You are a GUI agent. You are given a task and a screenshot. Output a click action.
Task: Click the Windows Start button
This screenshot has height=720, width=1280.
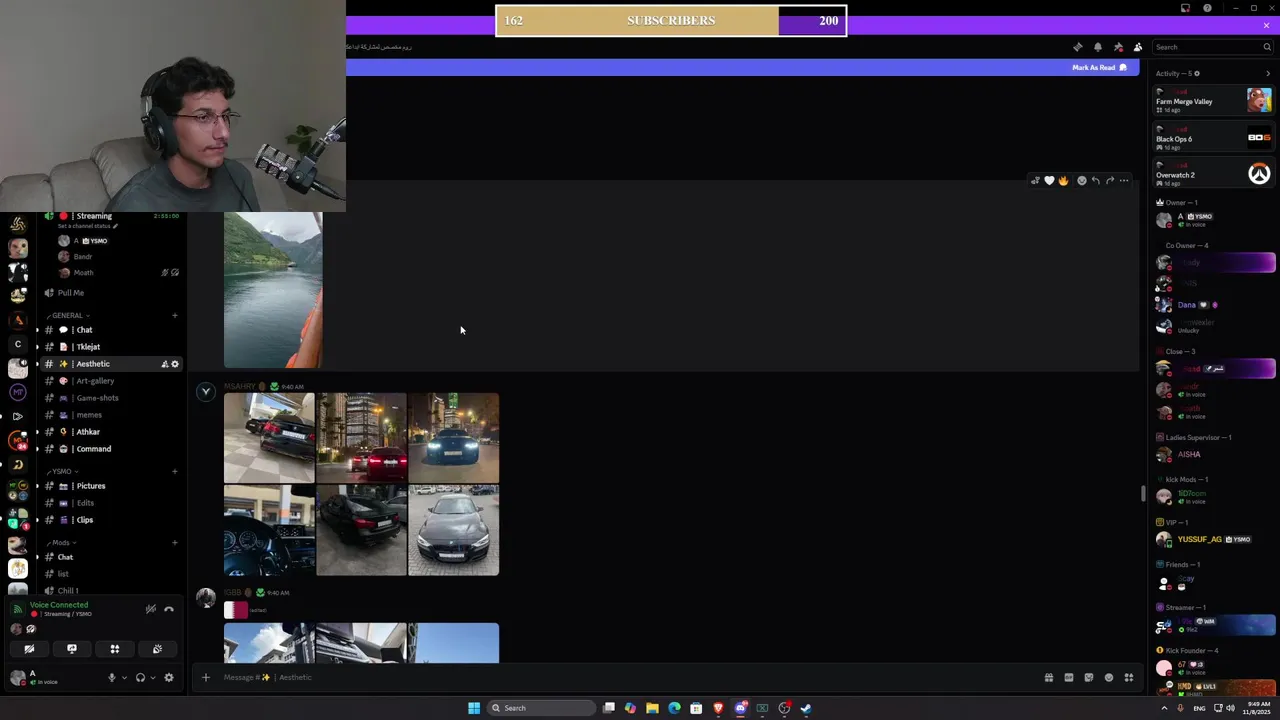coord(474,708)
